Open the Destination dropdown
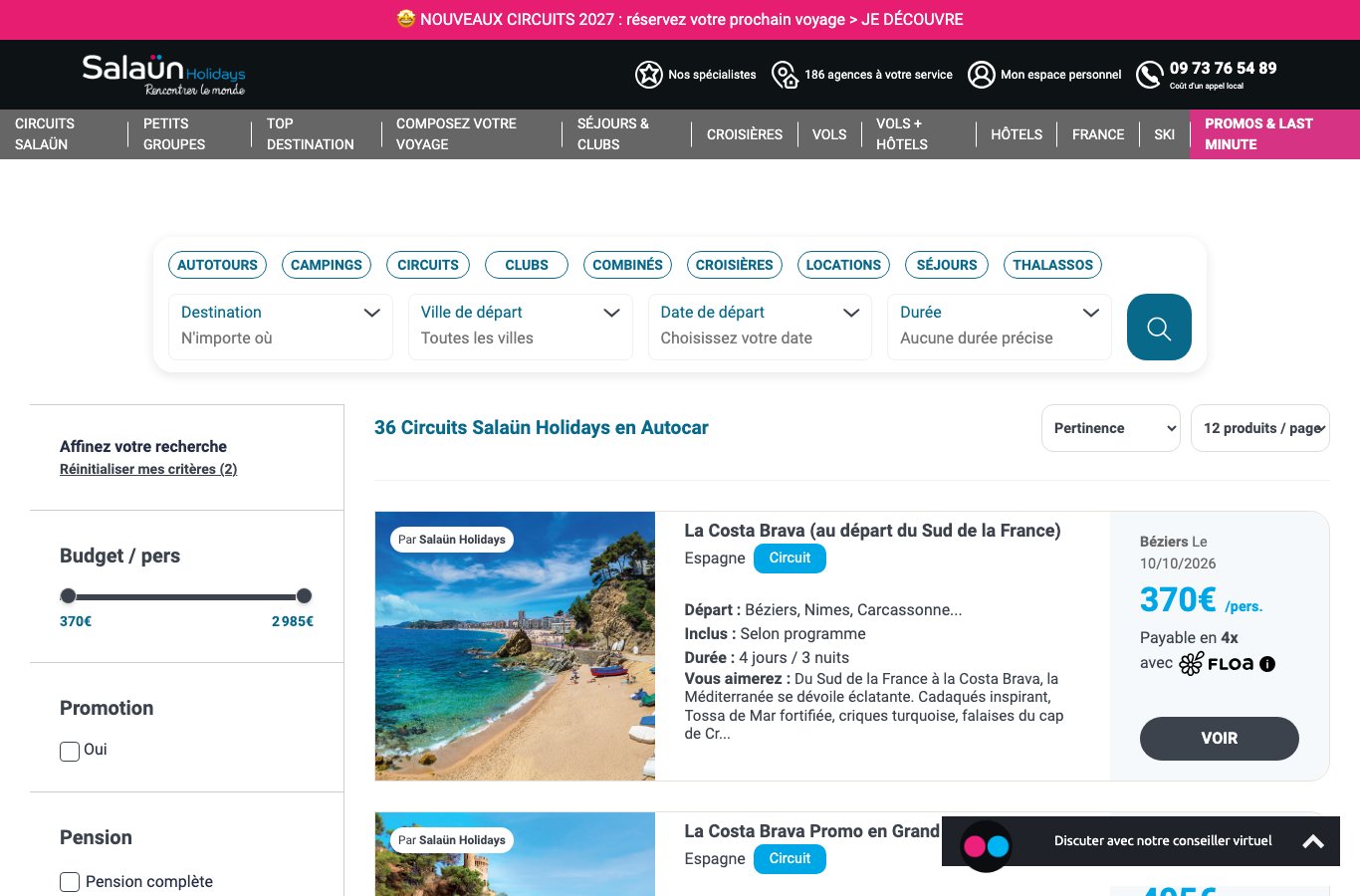 [x=281, y=327]
